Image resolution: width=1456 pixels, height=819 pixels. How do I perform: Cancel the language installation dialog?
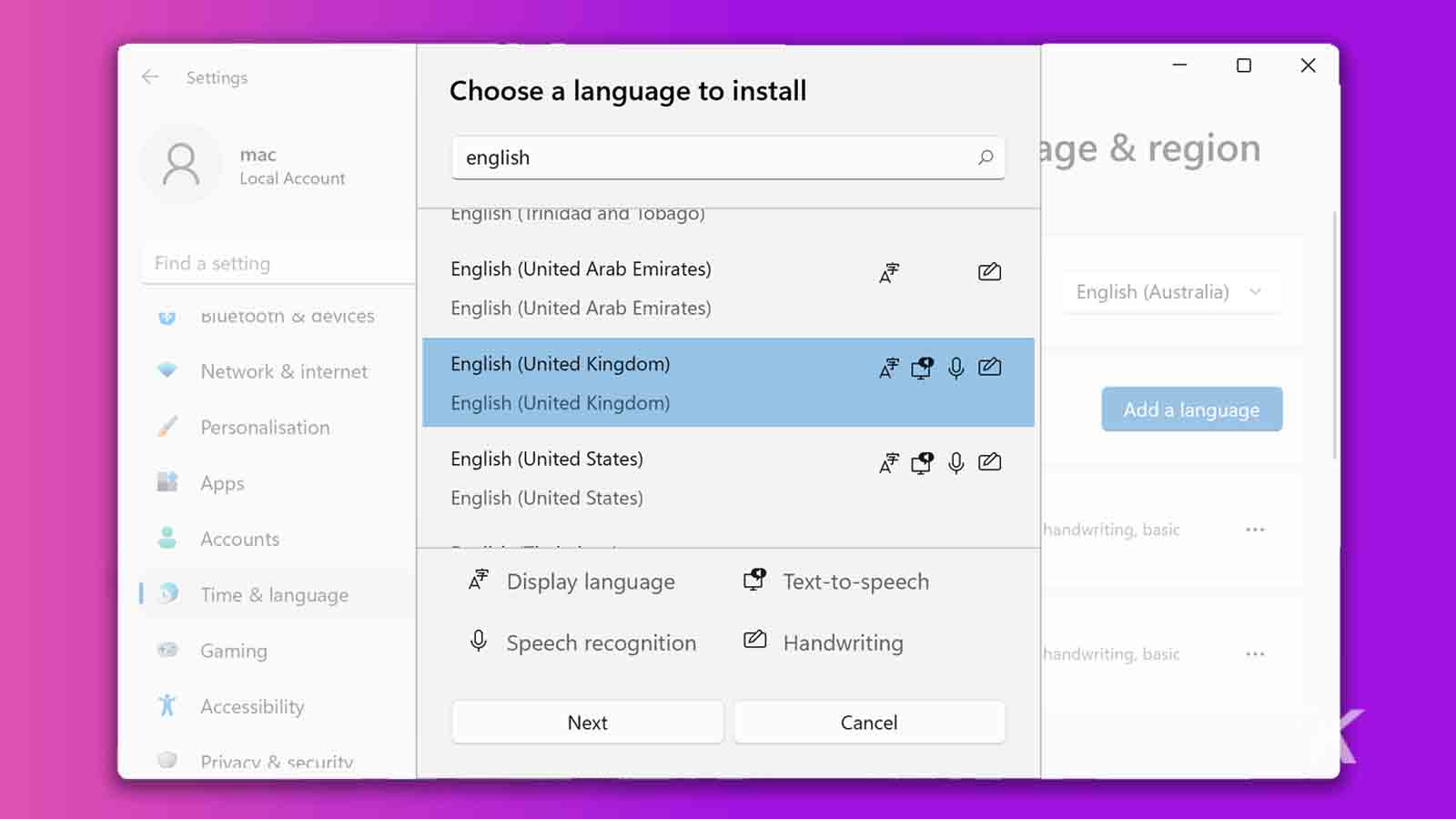click(869, 722)
